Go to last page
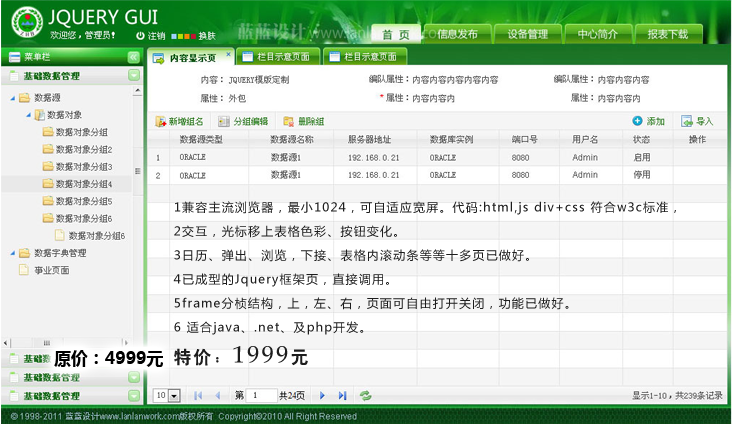 pos(342,396)
